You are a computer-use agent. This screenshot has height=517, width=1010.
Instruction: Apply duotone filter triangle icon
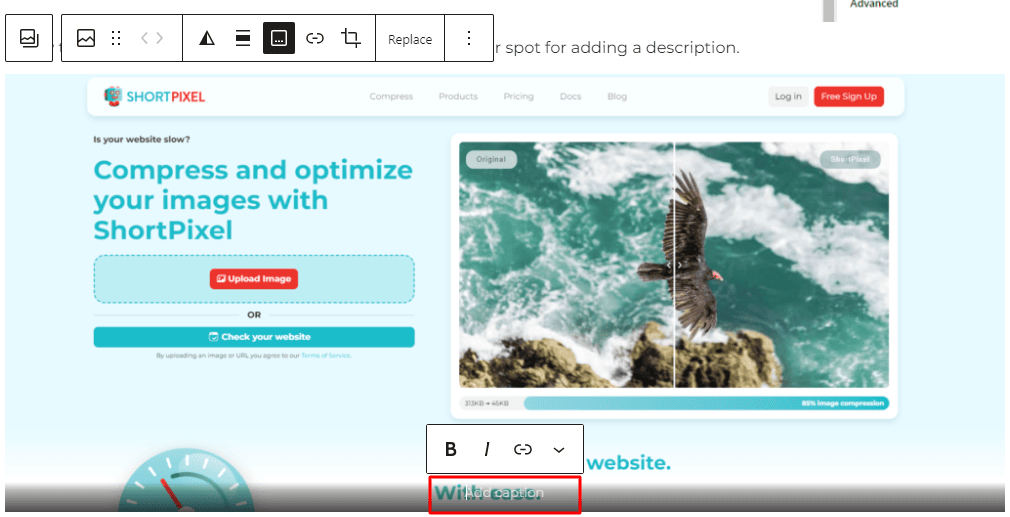[207, 39]
